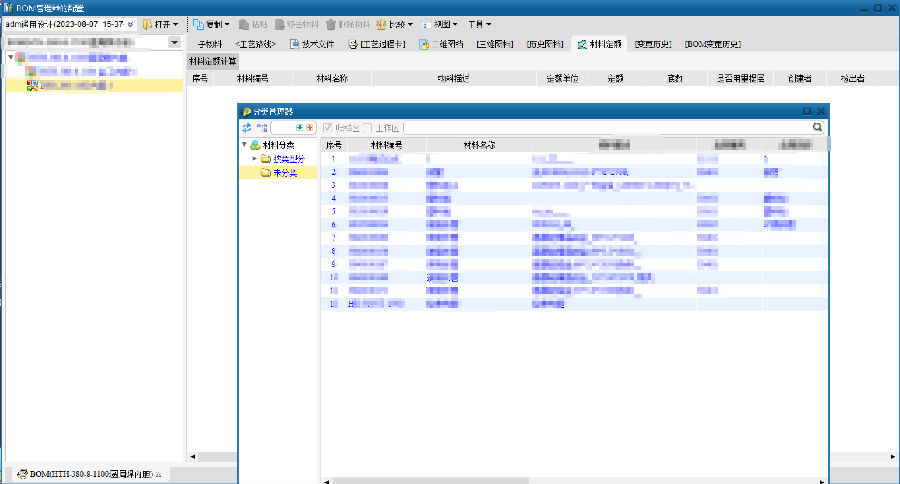900x484 pixels.
Task: Click the 粘贴 (paste) toolbar icon
Action: 244,23
